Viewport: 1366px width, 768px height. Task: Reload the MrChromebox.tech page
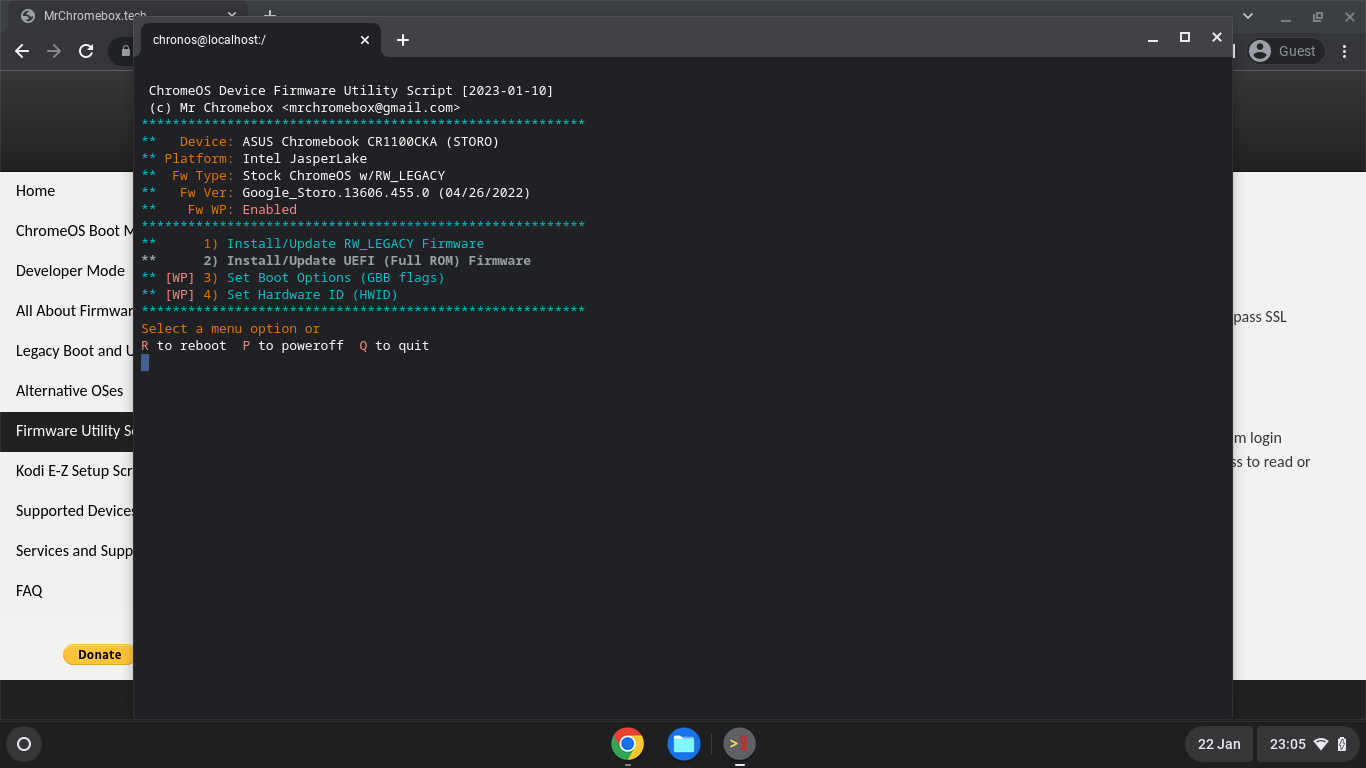(86, 51)
